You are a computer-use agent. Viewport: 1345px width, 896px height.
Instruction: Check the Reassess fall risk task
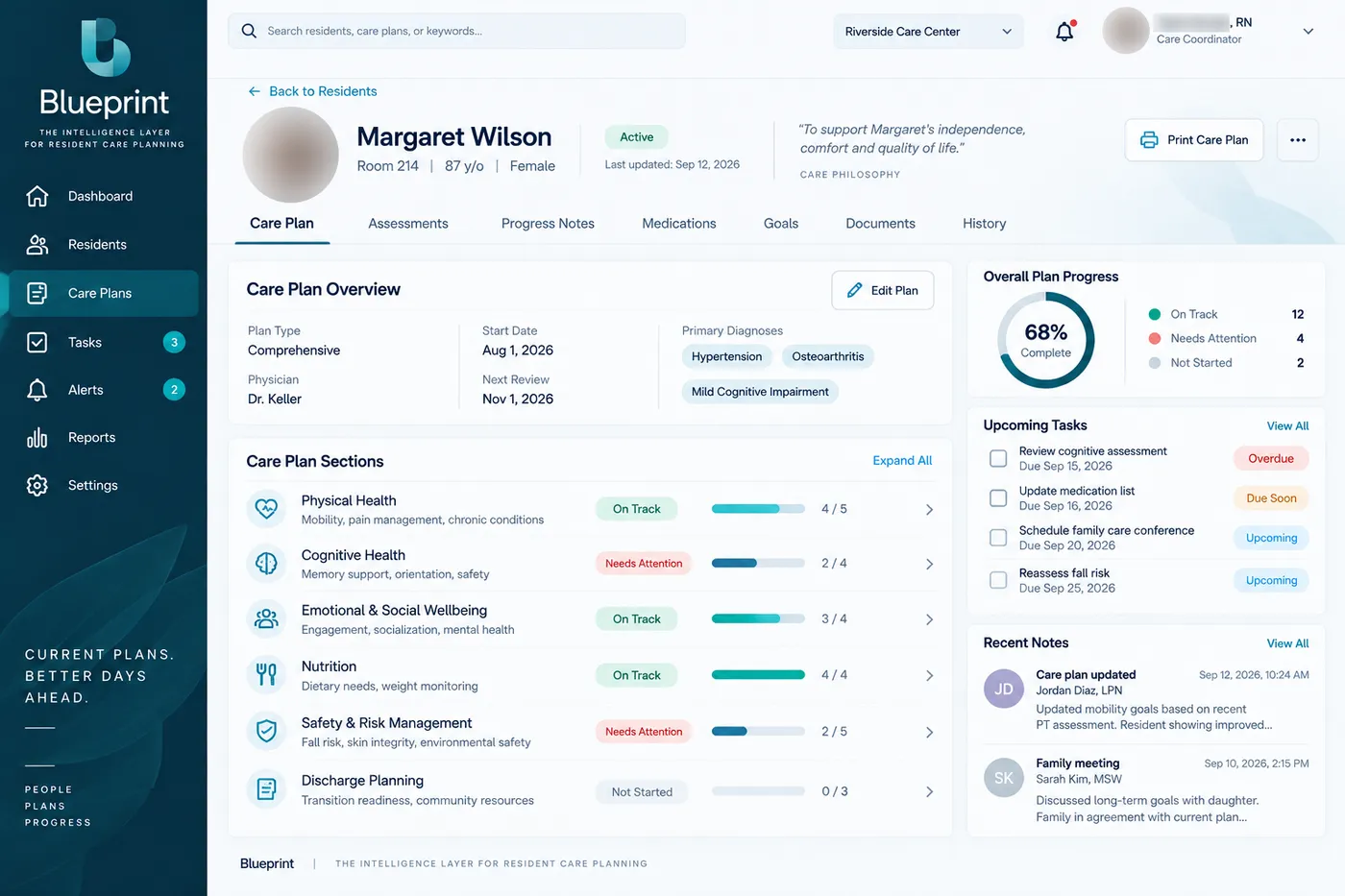click(998, 580)
